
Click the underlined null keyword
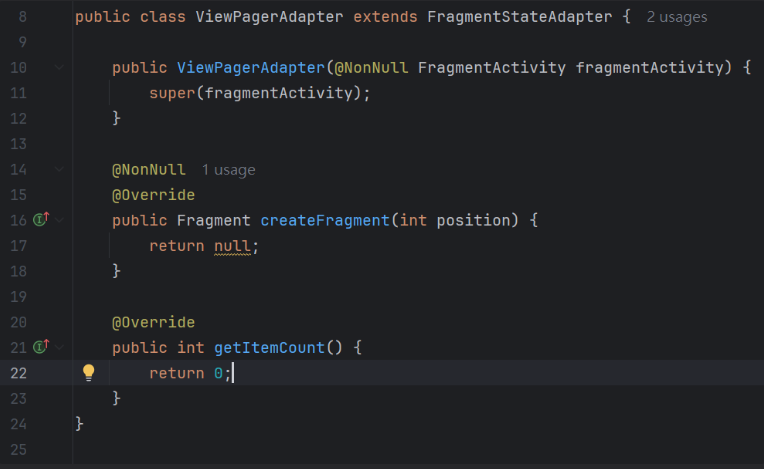232,246
